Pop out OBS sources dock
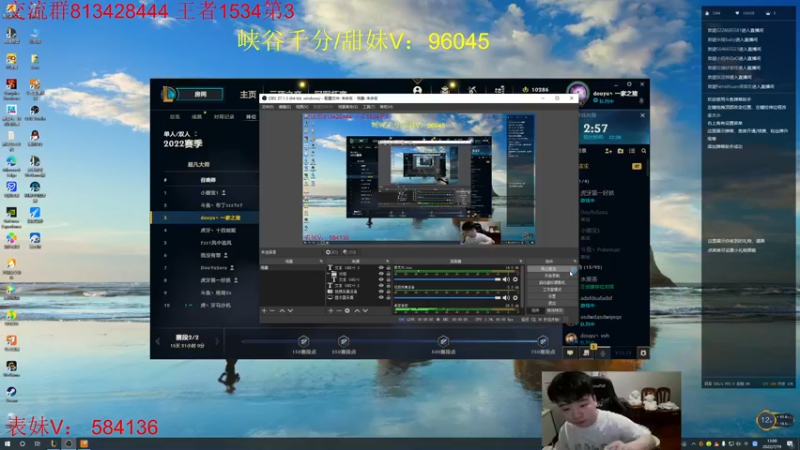 [388, 261]
